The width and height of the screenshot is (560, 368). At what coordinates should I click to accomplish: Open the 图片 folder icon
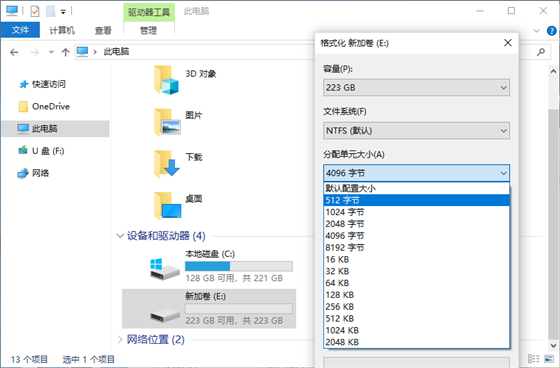167,122
